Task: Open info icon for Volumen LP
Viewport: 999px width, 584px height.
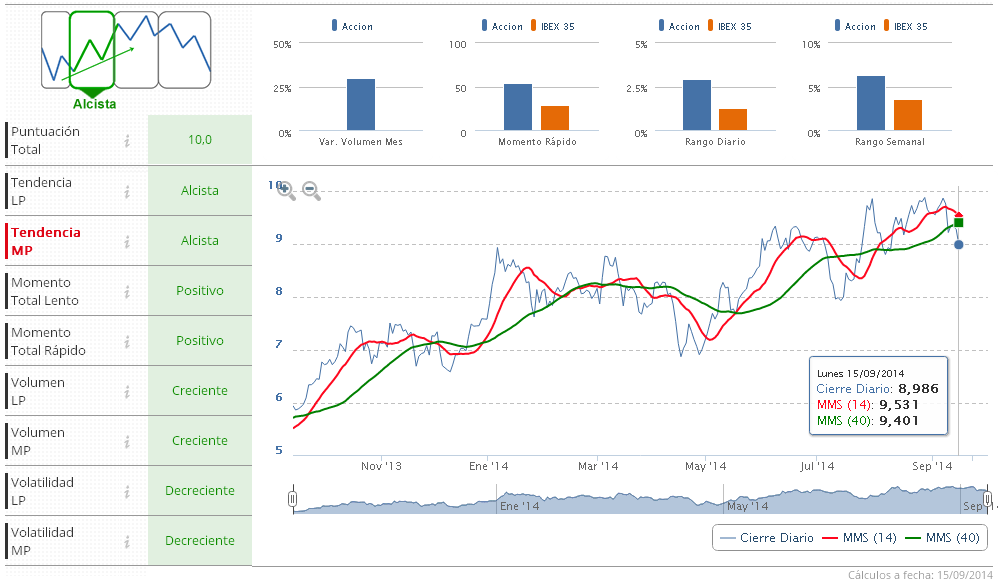Action: [x=128, y=391]
